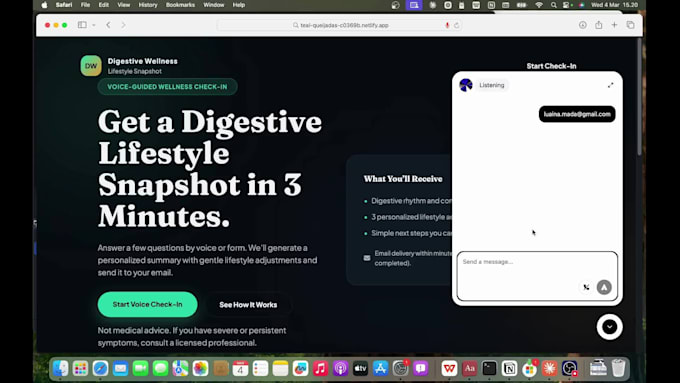680x383 pixels.
Task: Open the View menu
Action: point(124,5)
